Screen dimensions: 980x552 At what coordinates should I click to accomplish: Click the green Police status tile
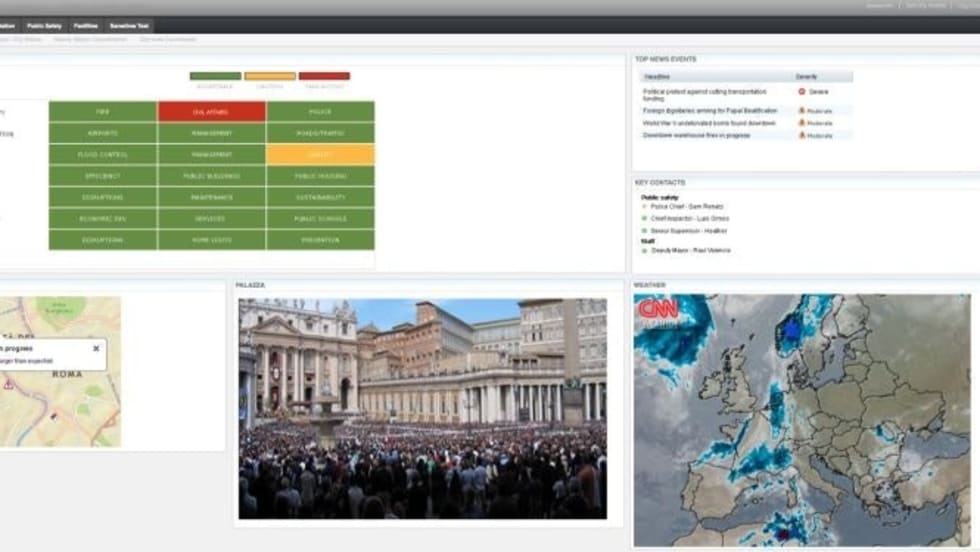(320, 112)
